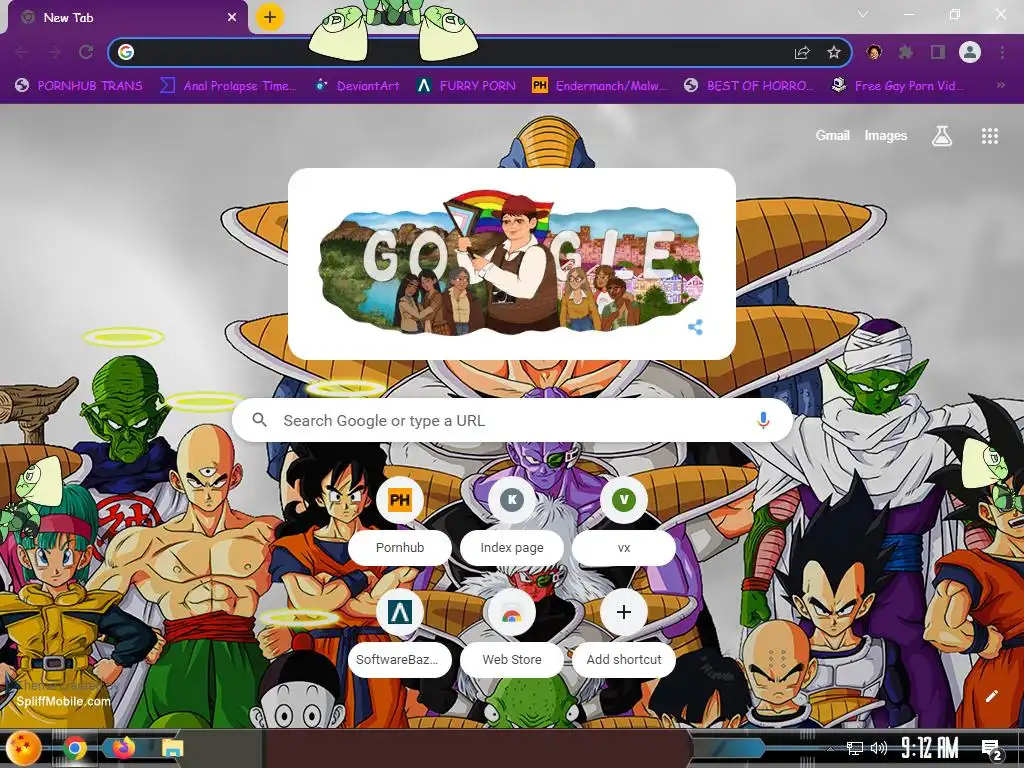The height and width of the screenshot is (768, 1024).
Task: Open the FURRY PORN bookmark
Action: pyautogui.click(x=466, y=86)
